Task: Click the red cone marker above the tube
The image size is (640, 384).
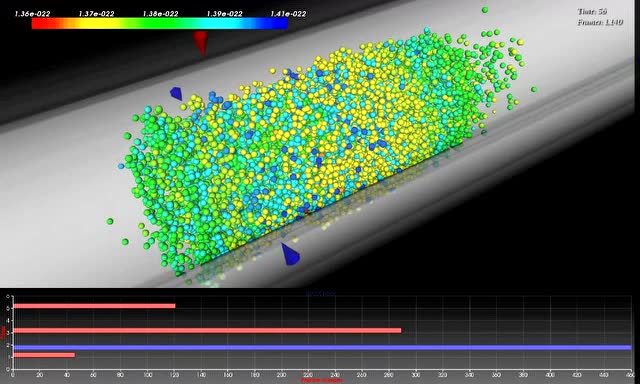Action: (200, 42)
